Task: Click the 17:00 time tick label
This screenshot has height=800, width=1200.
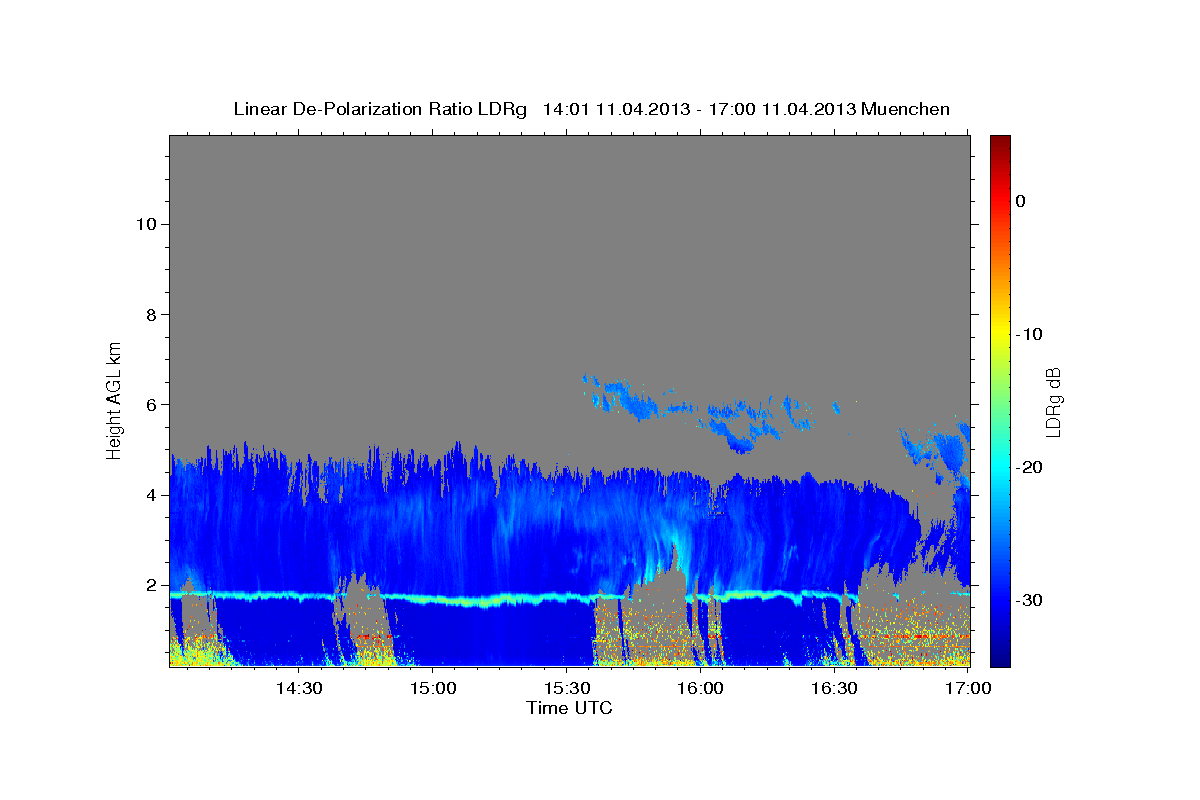Action: [x=969, y=689]
